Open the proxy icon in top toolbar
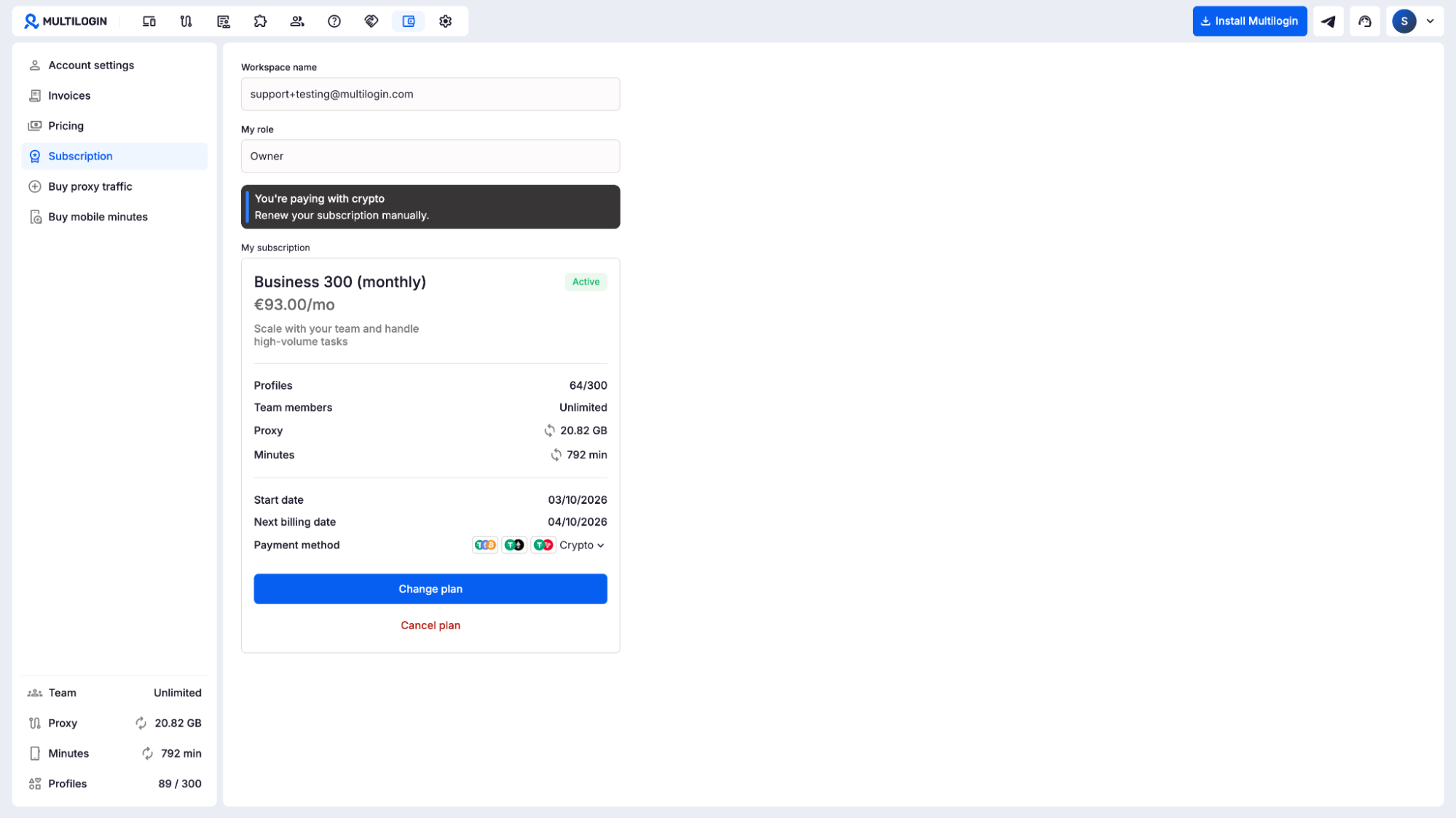 click(x=186, y=21)
